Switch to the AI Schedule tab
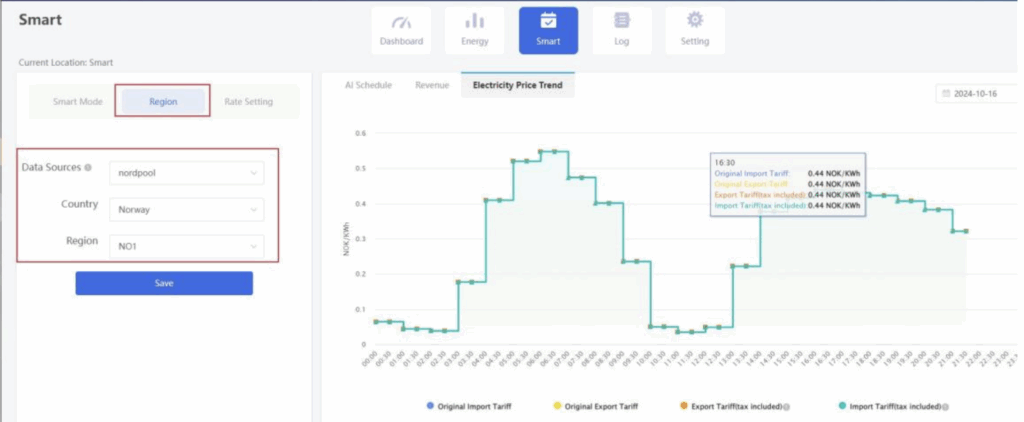 367,85
